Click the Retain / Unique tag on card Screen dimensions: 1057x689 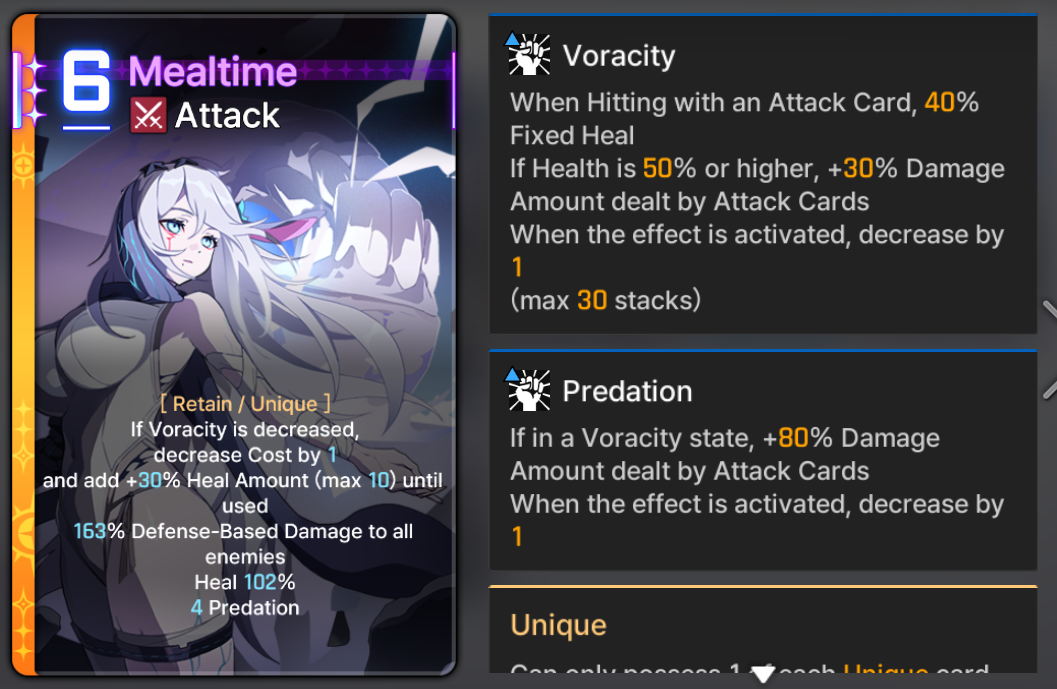coord(245,404)
